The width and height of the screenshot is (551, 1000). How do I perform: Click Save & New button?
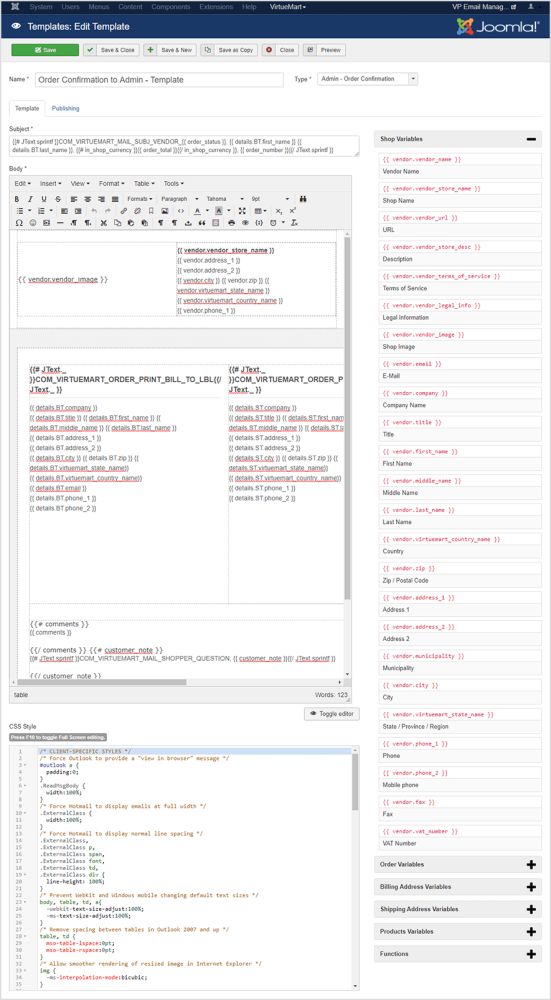point(170,50)
